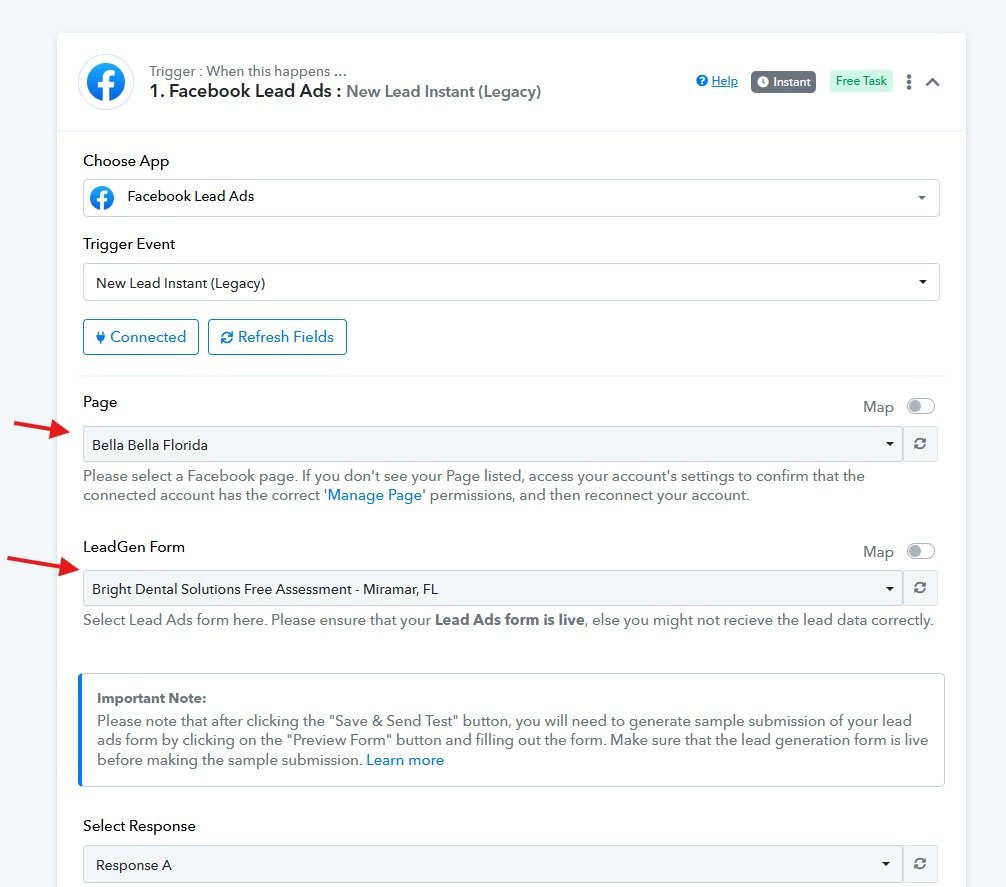Click the refresh icon beside Page dropdown
Viewport: 1006px width, 887px height.
click(920, 444)
